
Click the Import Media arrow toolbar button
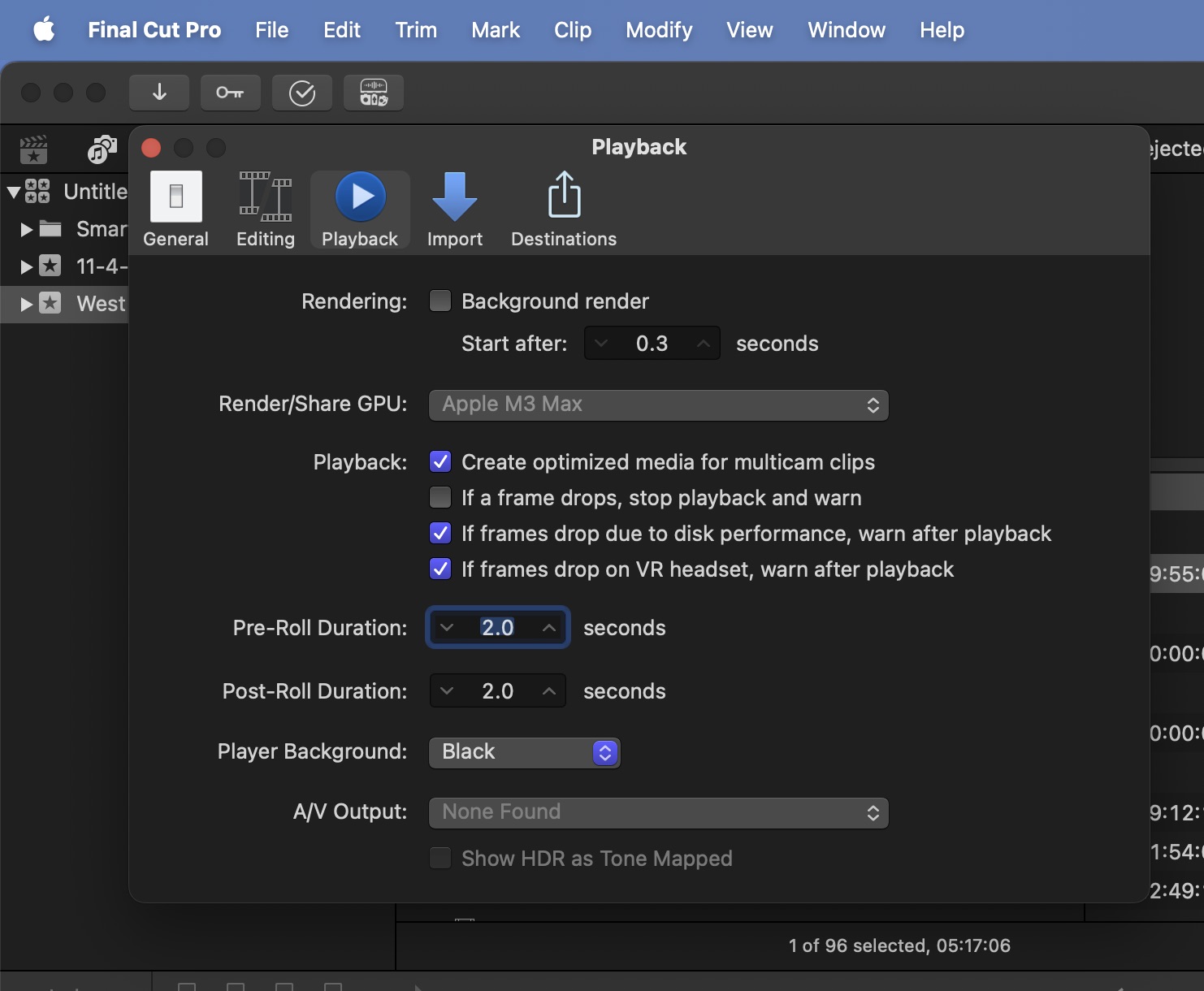point(159,93)
